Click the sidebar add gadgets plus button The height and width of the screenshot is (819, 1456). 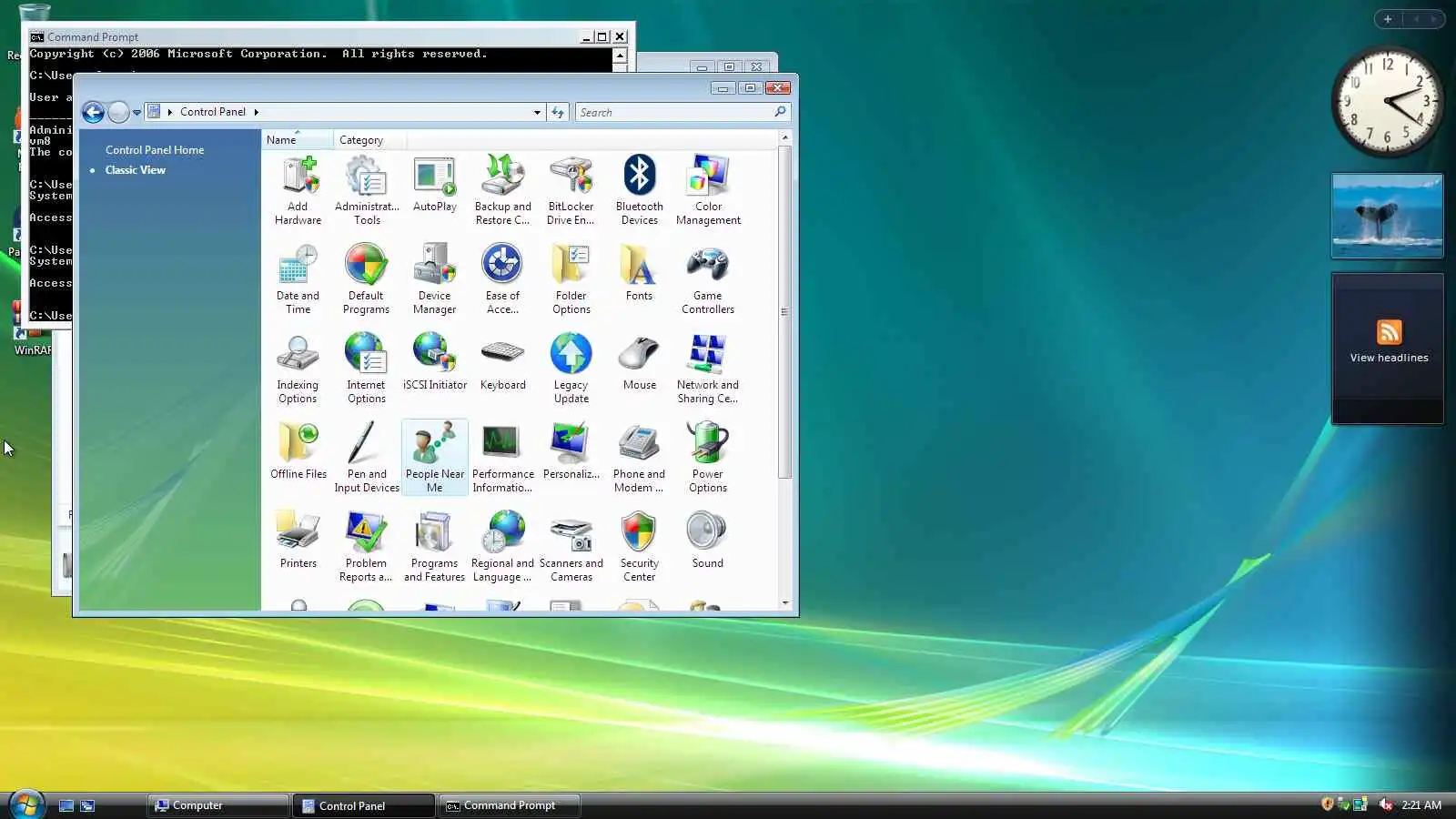(x=1388, y=19)
